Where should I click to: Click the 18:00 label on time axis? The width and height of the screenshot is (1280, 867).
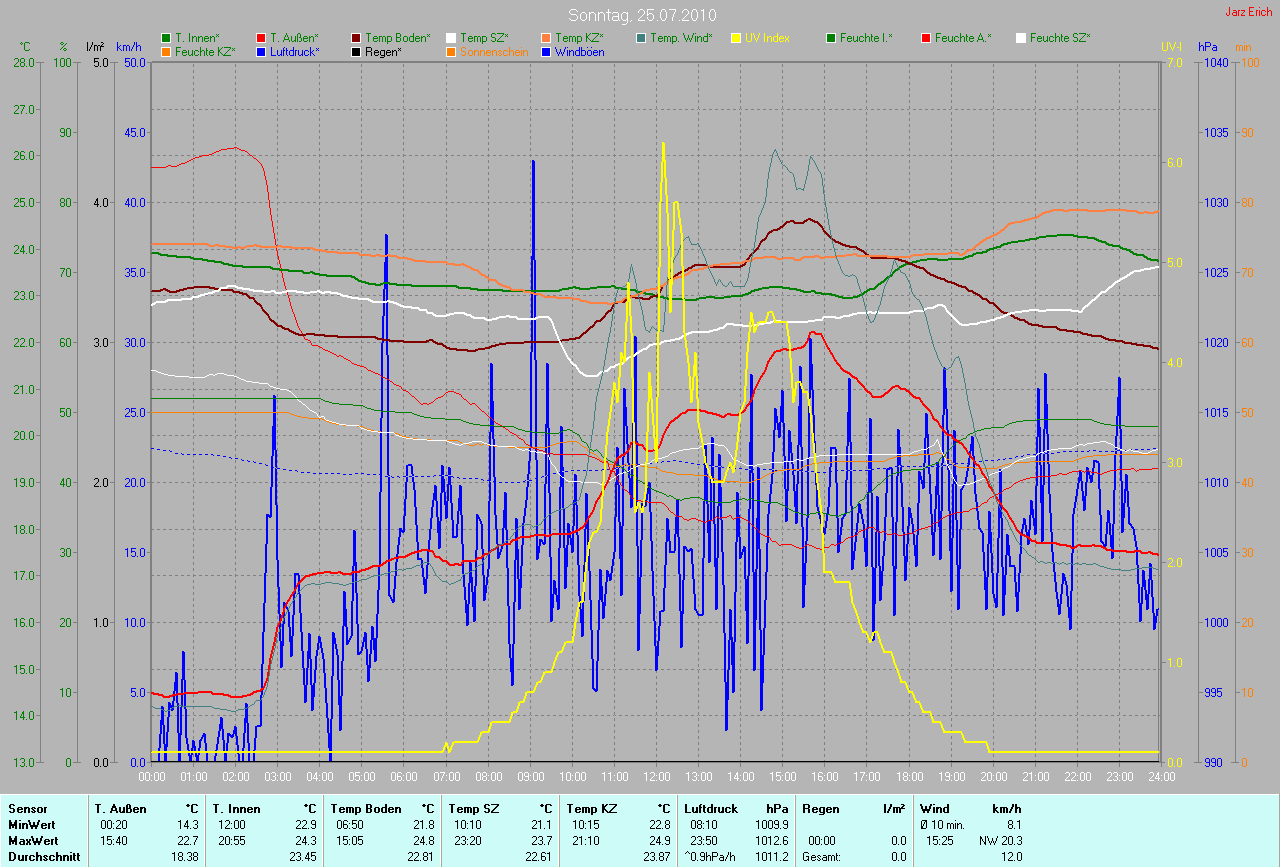click(x=908, y=777)
